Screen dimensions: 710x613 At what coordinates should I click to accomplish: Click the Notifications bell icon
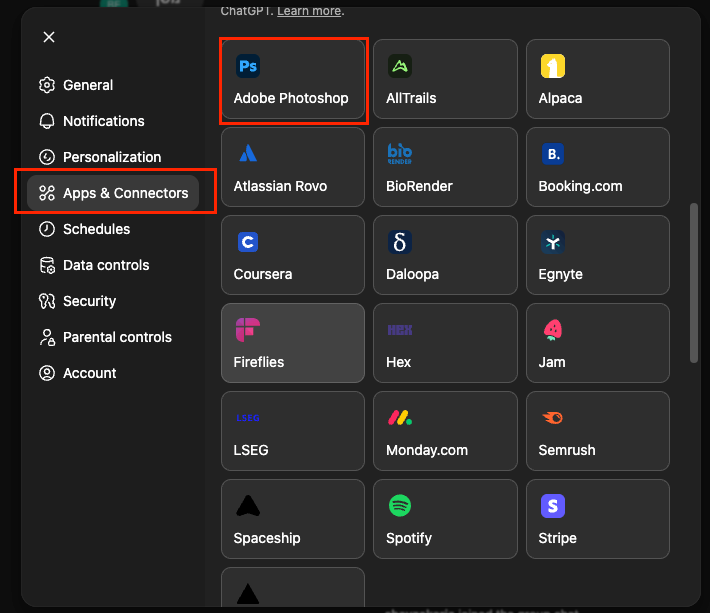pyautogui.click(x=47, y=121)
